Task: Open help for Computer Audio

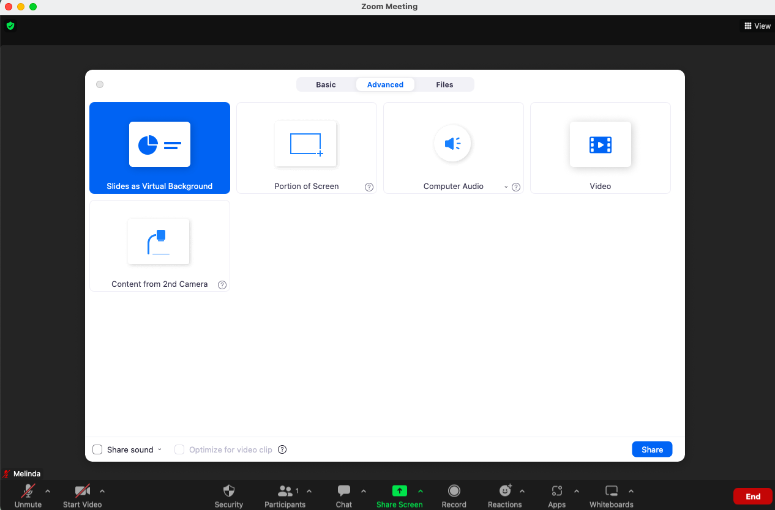Action: tap(516, 187)
